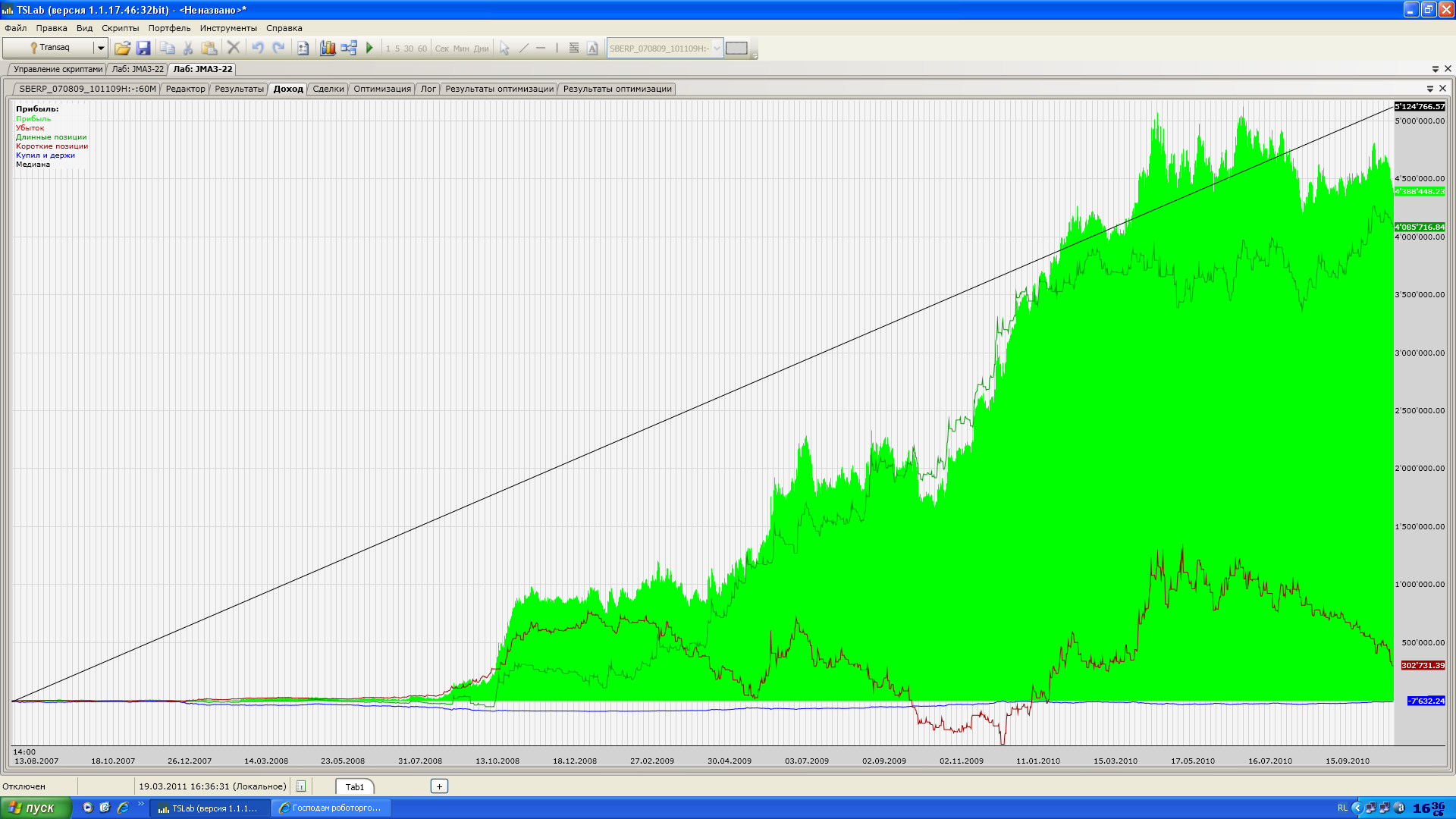Click the plus button next to Tab1
Screen dimensions: 1456x819
(x=439, y=786)
